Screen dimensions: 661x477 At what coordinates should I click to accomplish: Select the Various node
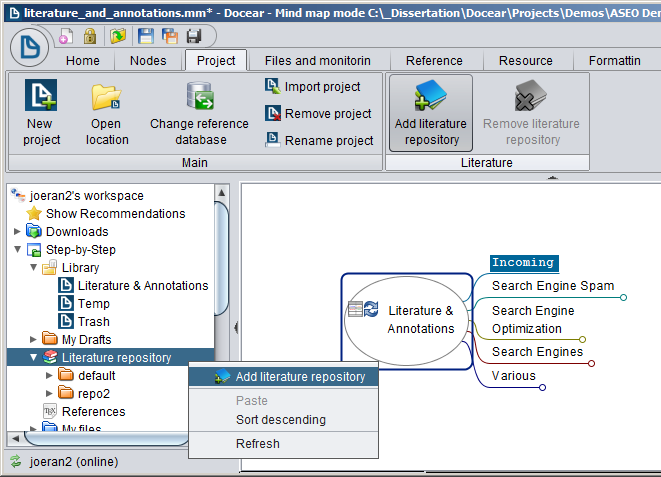[513, 375]
